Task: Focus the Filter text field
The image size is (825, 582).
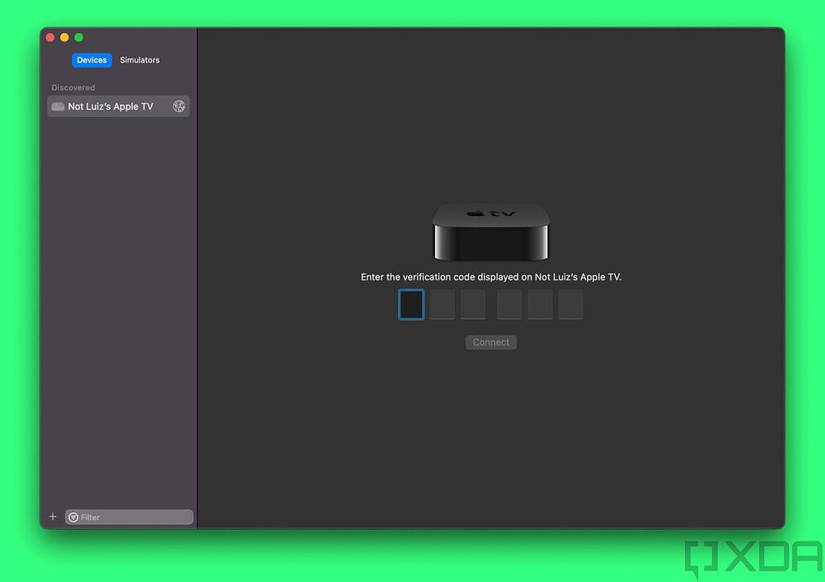Action: [129, 517]
